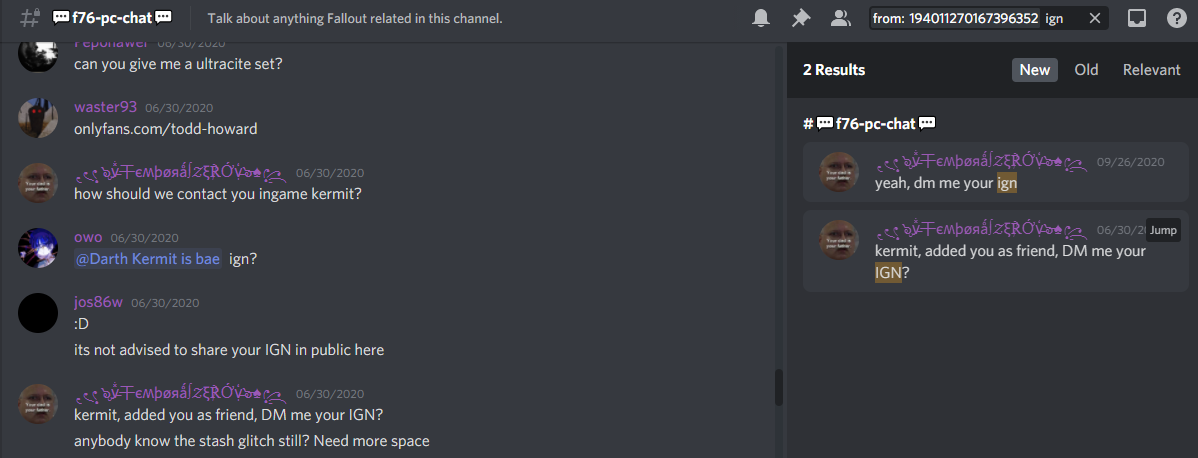Screen dimensions: 1198x458
Task: Open help question mark icon
Action: [x=1177, y=18]
